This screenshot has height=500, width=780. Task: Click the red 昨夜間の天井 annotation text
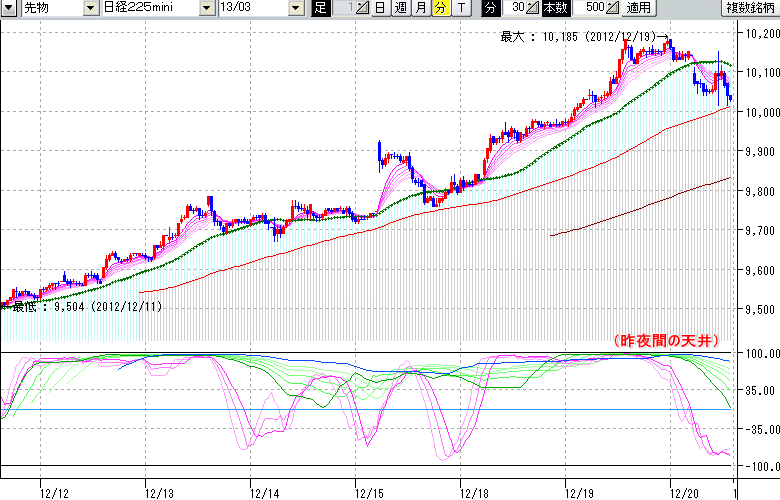click(666, 341)
